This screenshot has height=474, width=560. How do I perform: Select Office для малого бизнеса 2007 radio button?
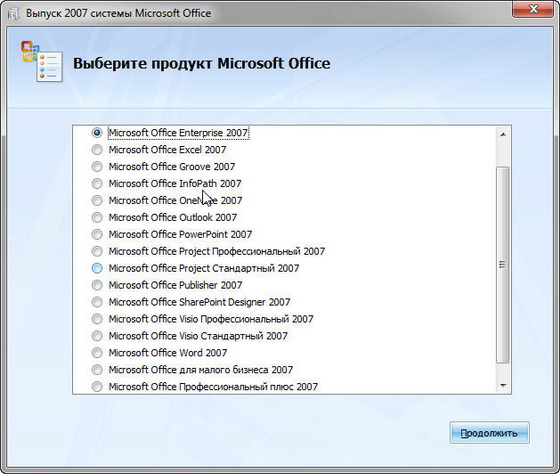[x=97, y=370]
